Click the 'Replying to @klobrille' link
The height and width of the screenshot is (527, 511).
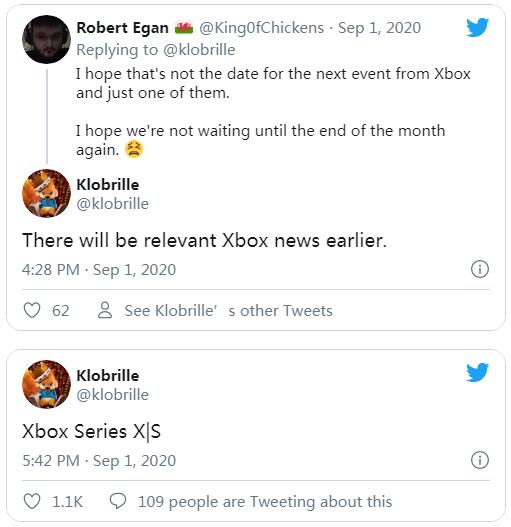(x=156, y=50)
